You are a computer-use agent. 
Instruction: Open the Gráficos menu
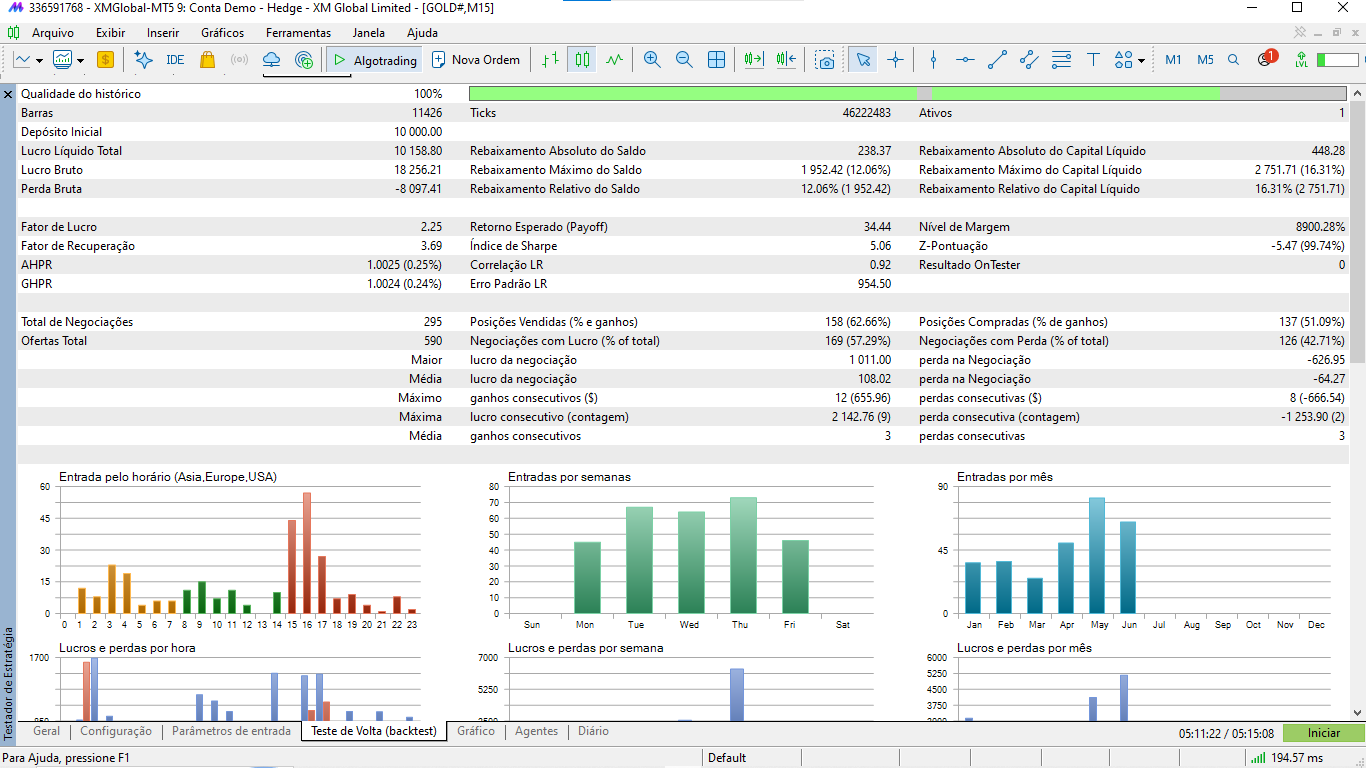coord(222,33)
